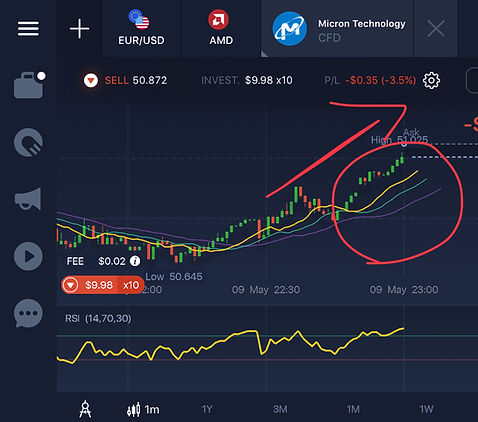Open the trading history magnet-shaped icon

28,142
